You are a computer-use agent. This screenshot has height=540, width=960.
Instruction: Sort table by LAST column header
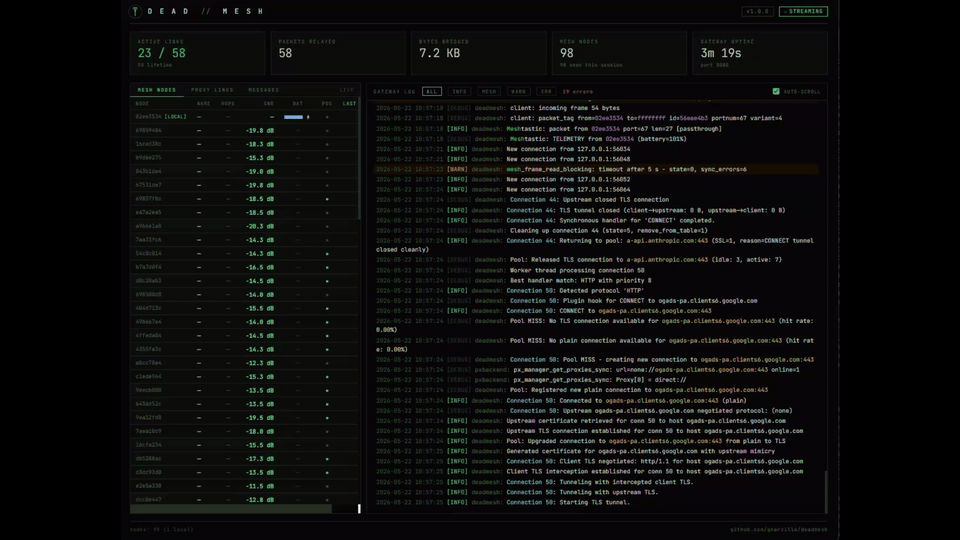click(349, 103)
